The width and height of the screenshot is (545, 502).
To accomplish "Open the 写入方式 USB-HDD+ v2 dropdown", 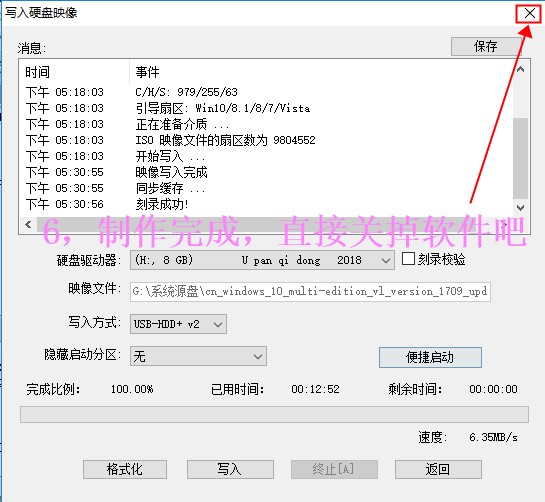I will 178,324.
